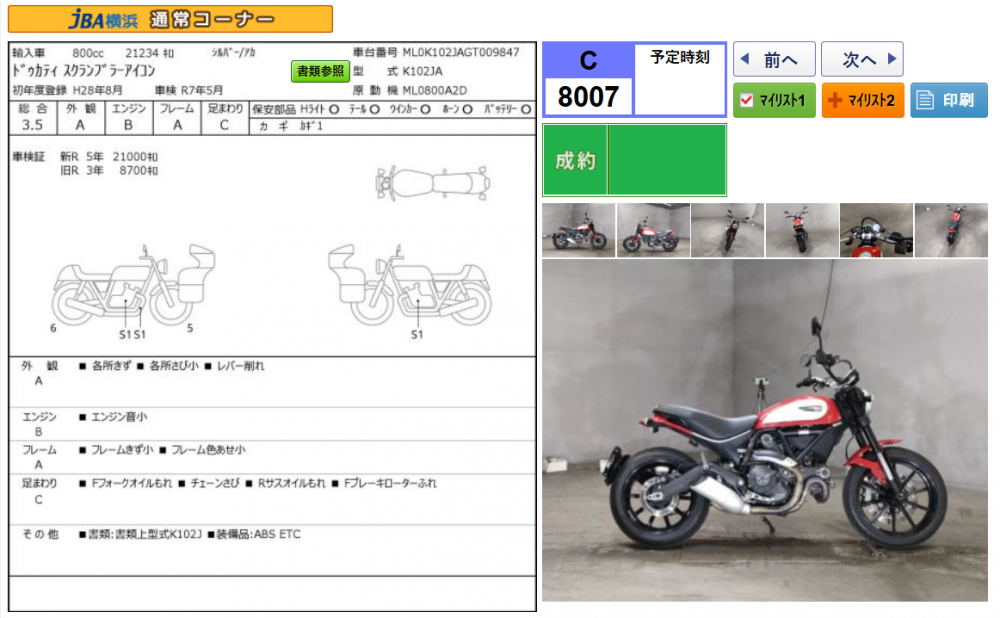The image size is (1000, 618).
Task: Select the 各所きず exterior note
Action: [x=111, y=366]
